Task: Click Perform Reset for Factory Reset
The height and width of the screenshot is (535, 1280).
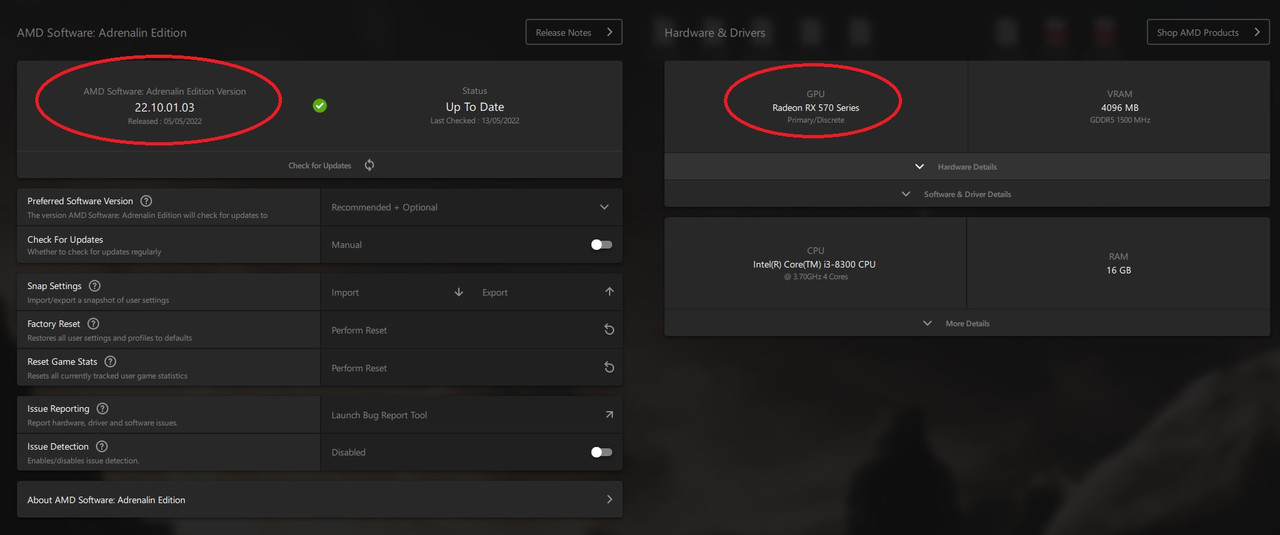Action: (359, 330)
